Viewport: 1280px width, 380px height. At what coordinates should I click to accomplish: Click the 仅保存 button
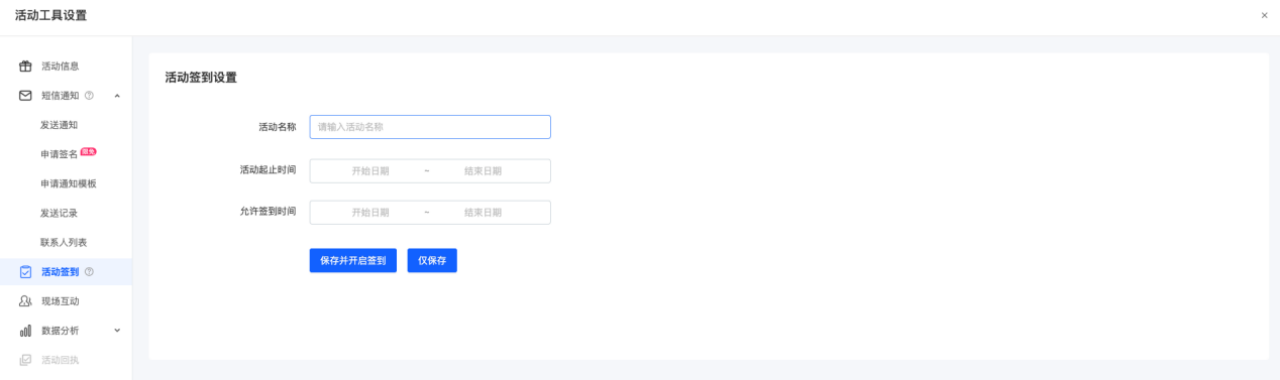click(432, 260)
